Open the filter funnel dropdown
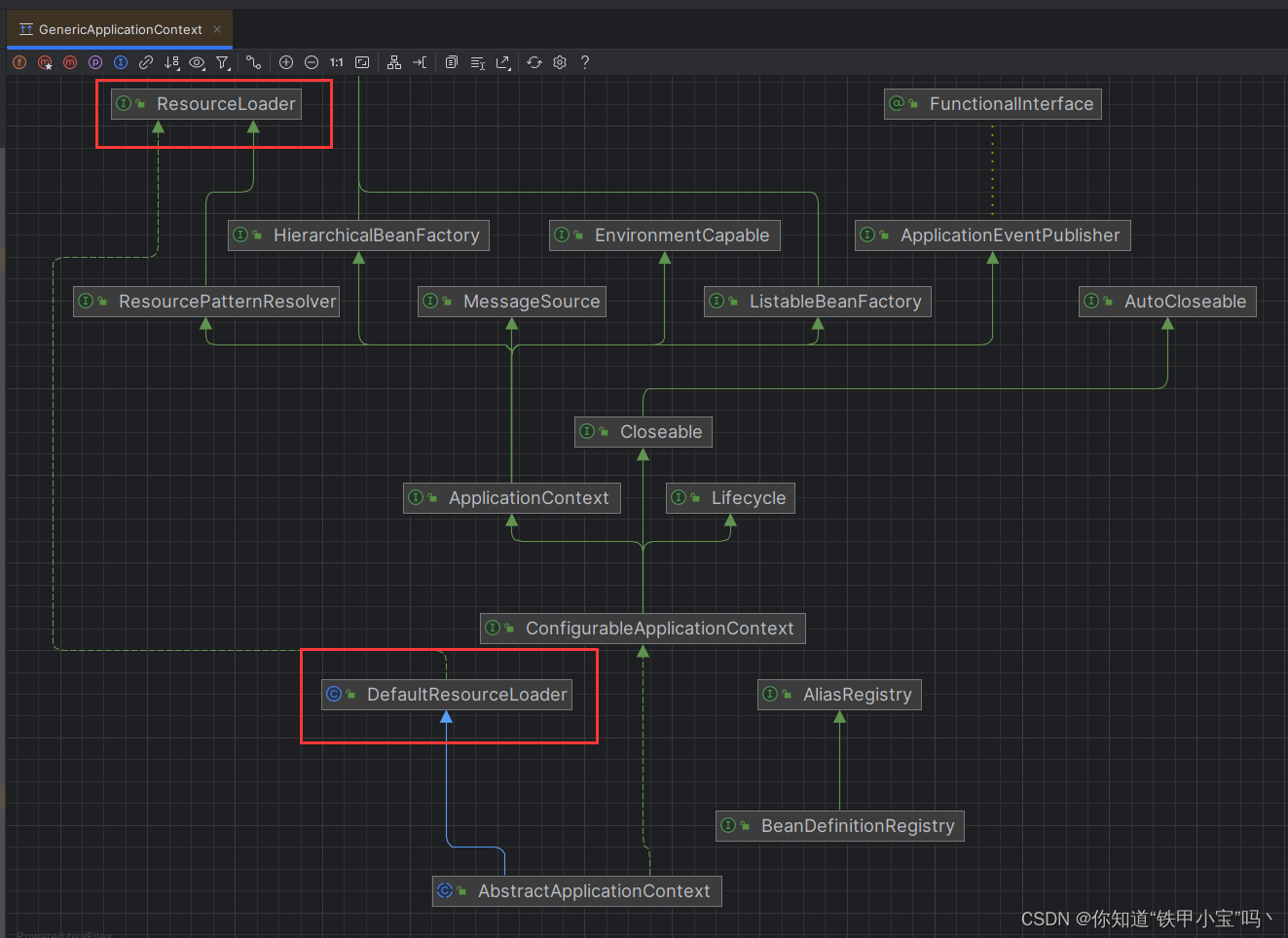The image size is (1288, 938). pos(223,62)
